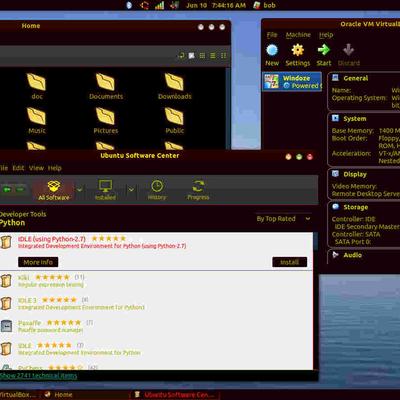This screenshot has height=400, width=400.
Task: Click the Storage section disk icon
Action: pyautogui.click(x=335, y=207)
